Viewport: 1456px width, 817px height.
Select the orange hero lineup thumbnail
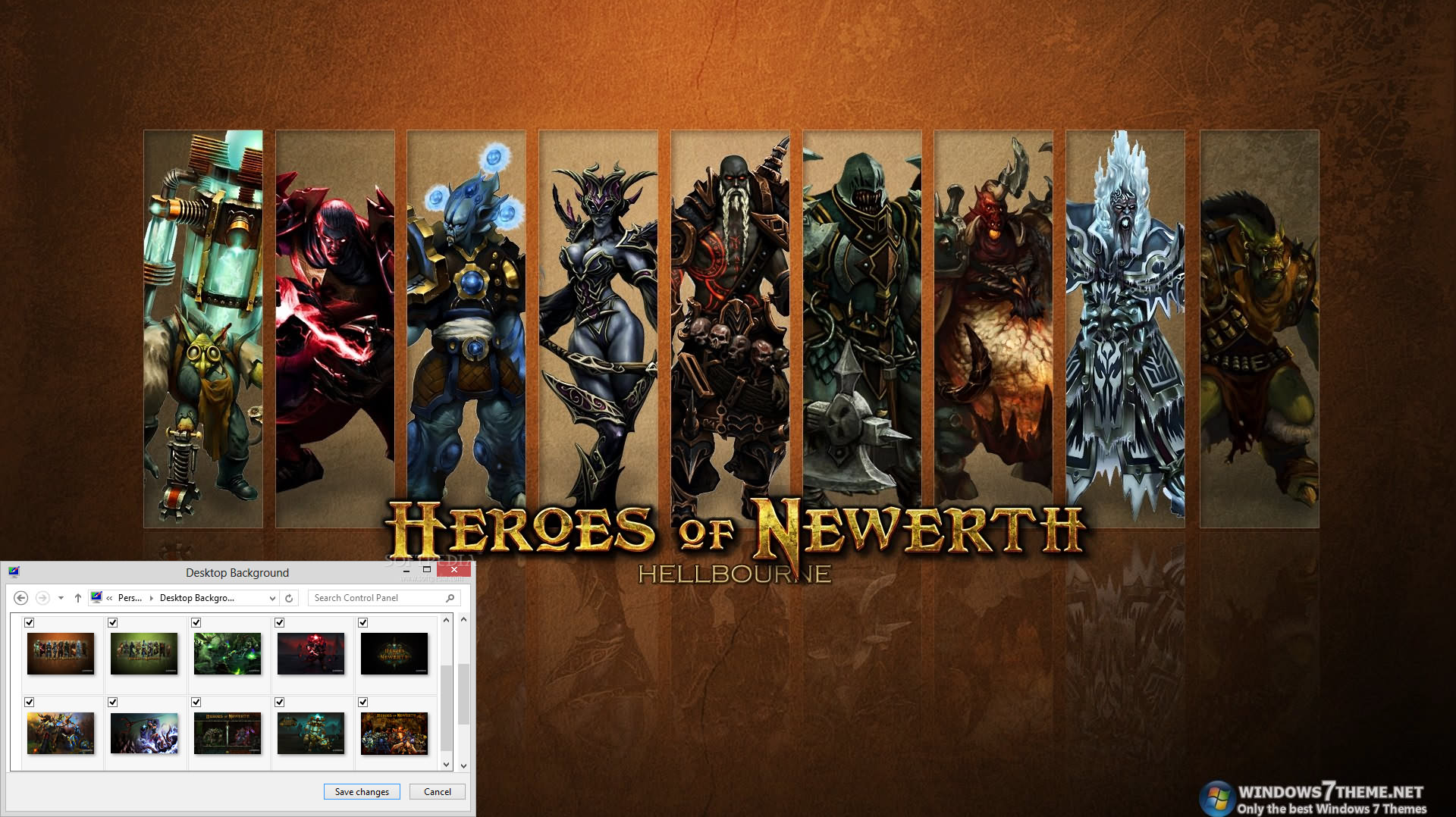click(x=61, y=653)
